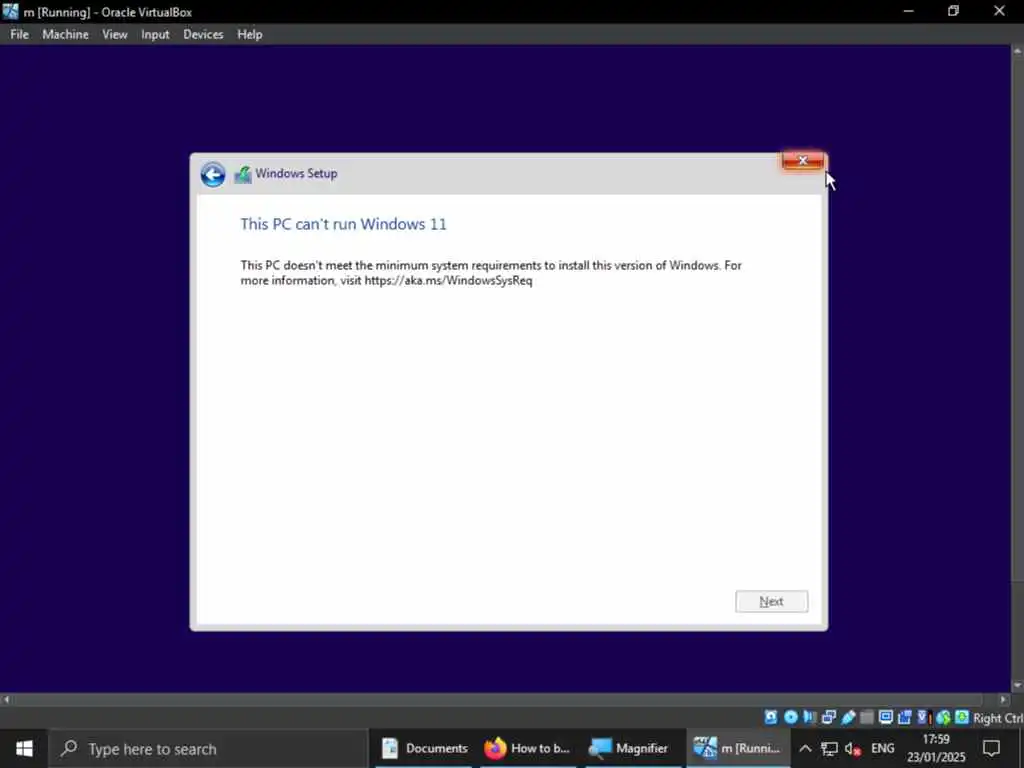Open the Machine menu
This screenshot has width=1024, height=768.
65,35
